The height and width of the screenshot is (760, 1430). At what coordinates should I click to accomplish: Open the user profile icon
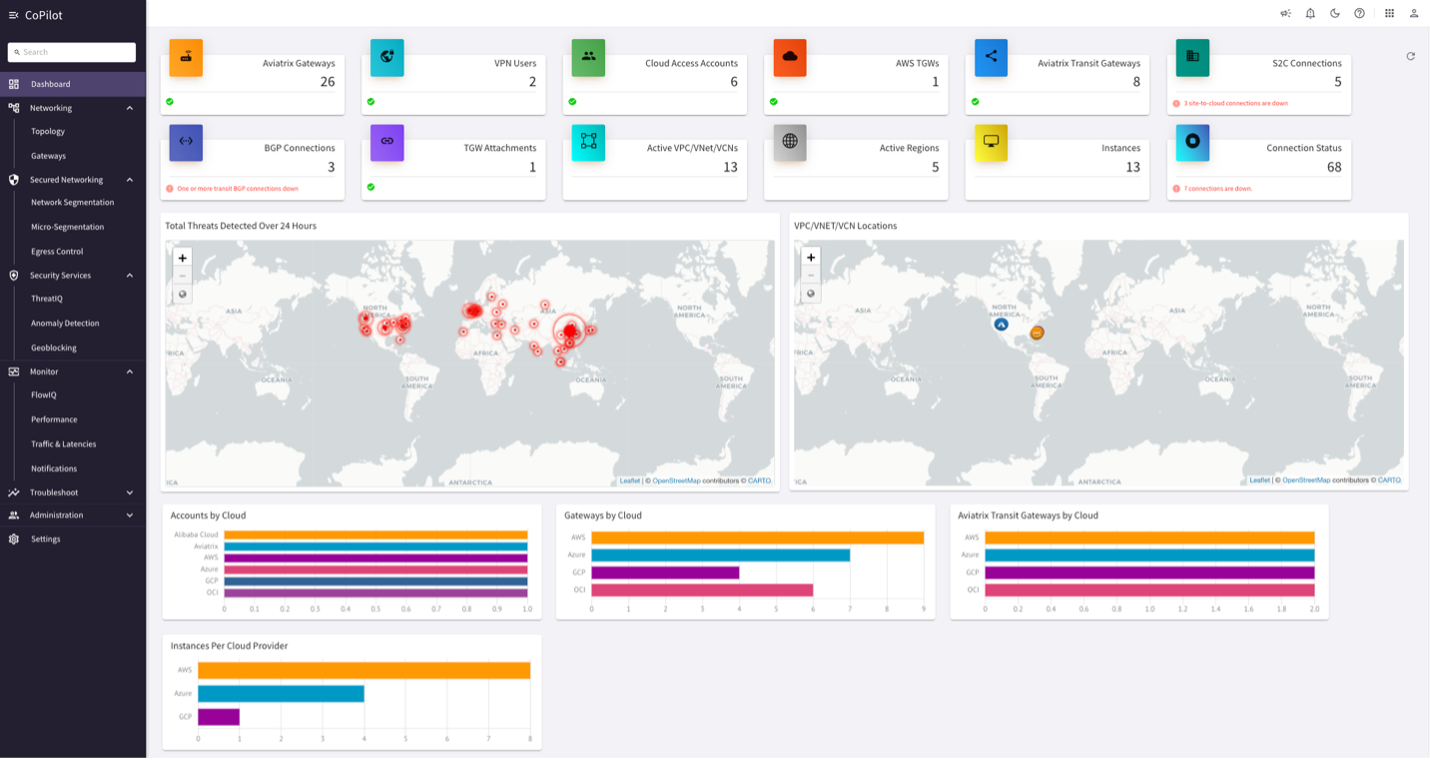point(1413,13)
